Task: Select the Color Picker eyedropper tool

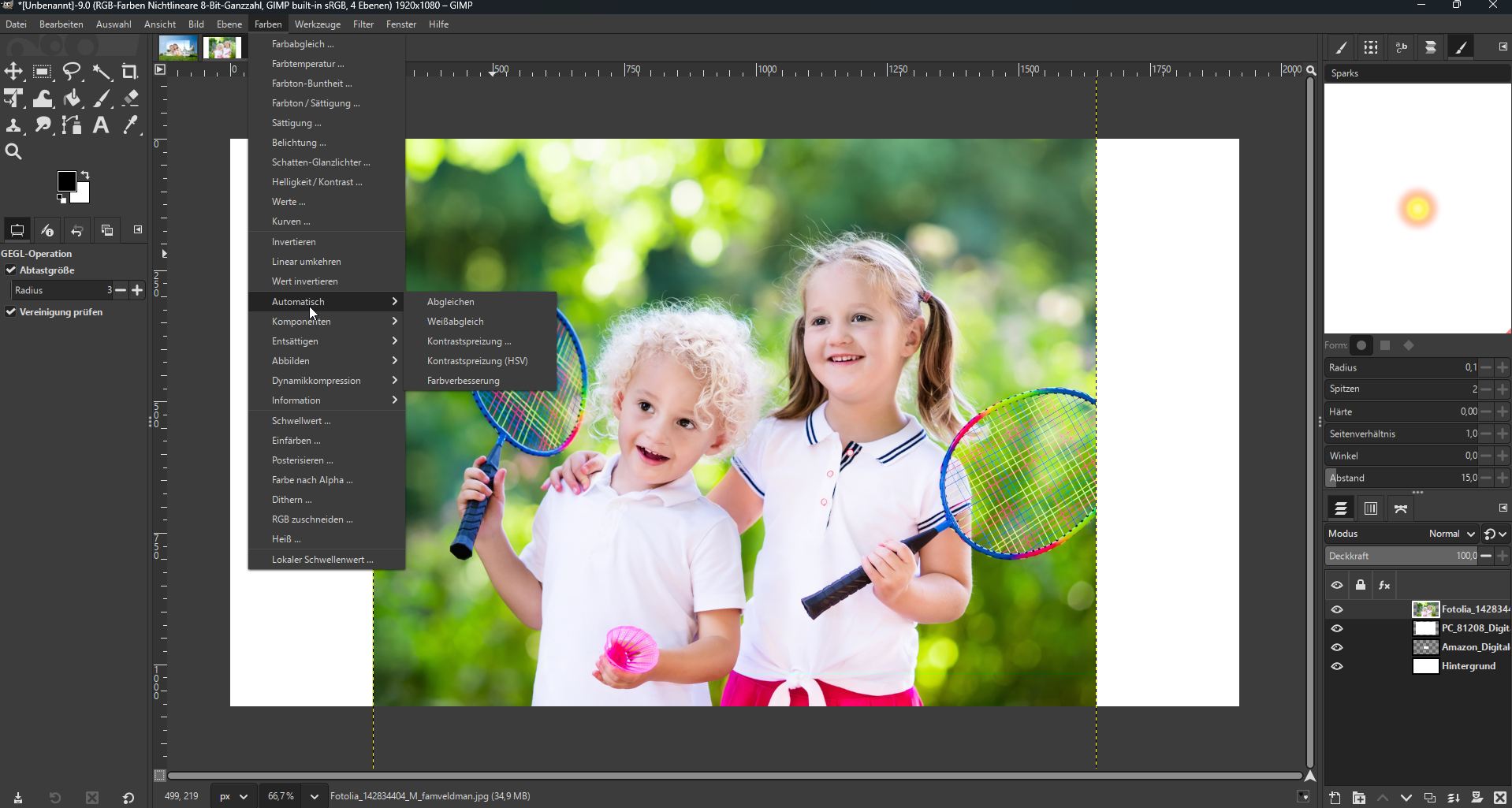Action: point(131,125)
